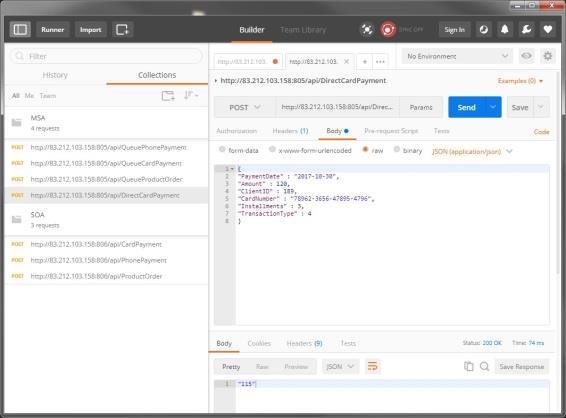Select QueuePhonePayment request
The width and height of the screenshot is (566, 418).
point(106,147)
